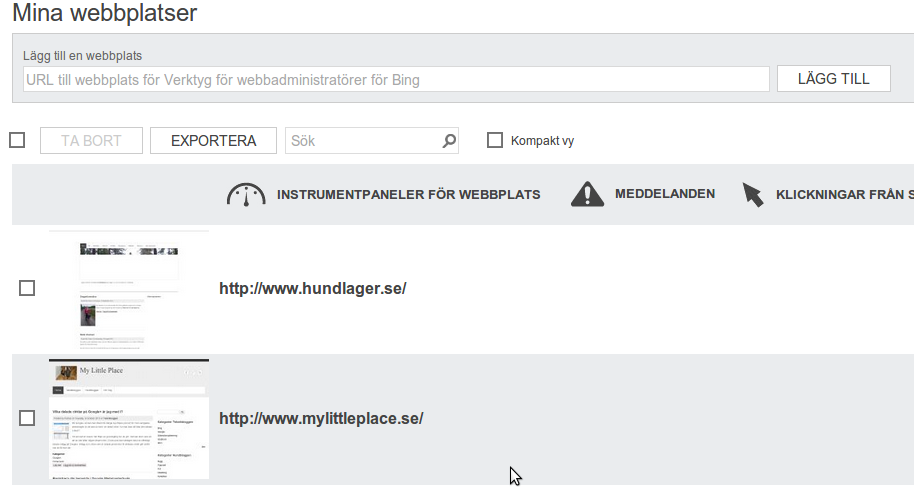Image resolution: width=914 pixels, height=493 pixels.
Task: Click the Meddelanden column header
Action: tap(664, 194)
